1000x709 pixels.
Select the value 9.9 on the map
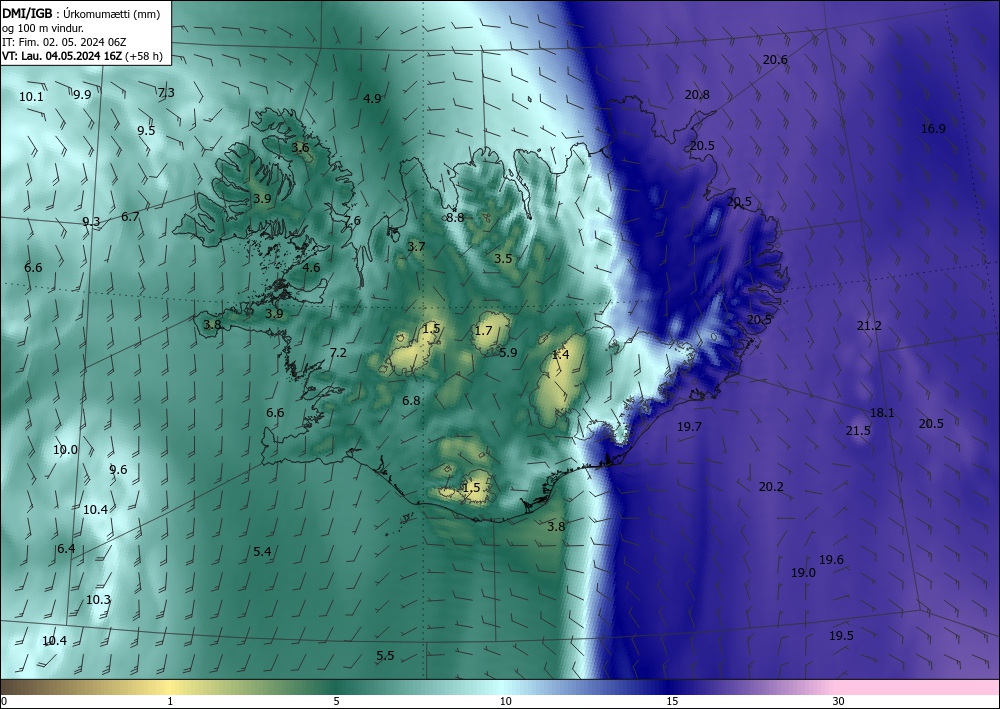[82, 94]
